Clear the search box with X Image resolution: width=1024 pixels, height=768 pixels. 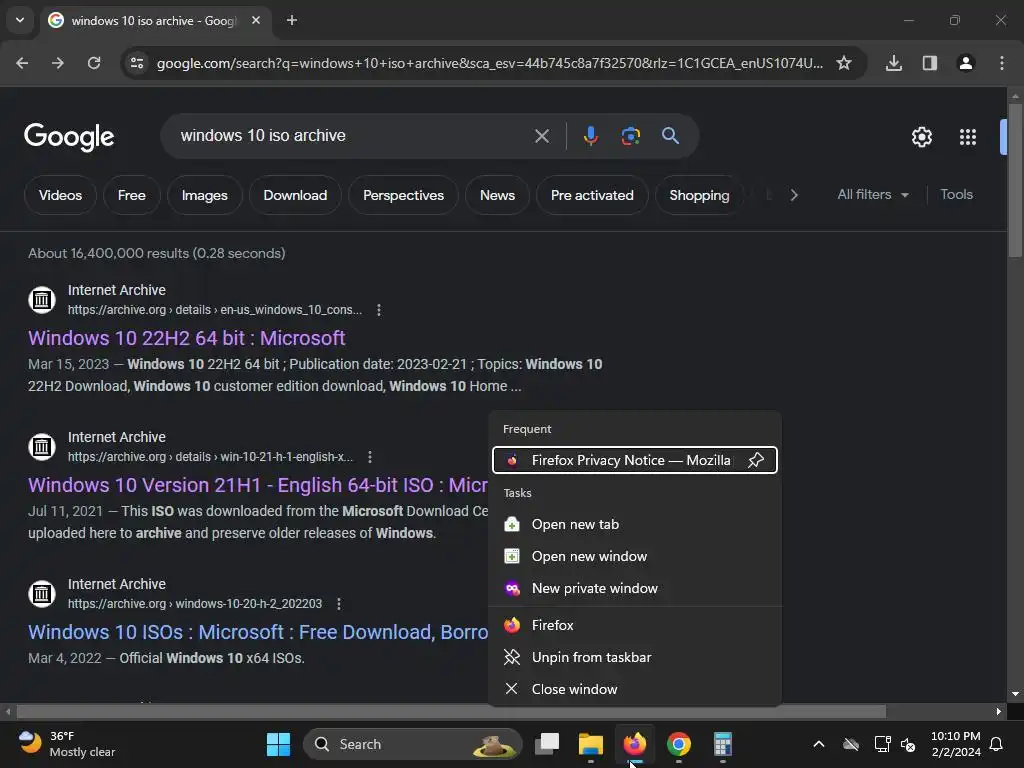click(541, 136)
